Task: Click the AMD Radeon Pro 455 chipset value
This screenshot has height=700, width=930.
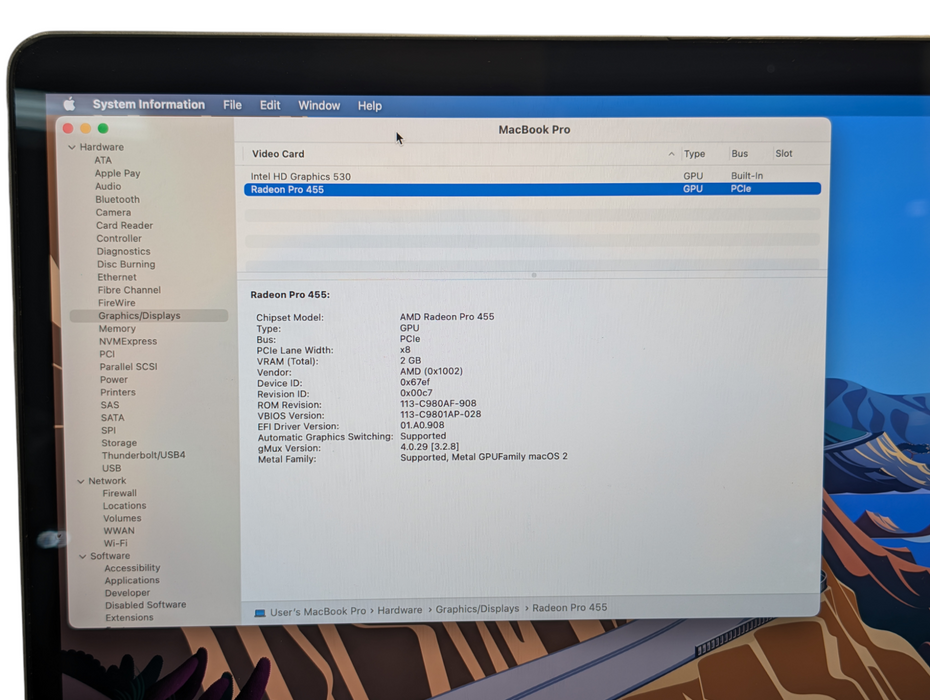Action: [x=447, y=317]
